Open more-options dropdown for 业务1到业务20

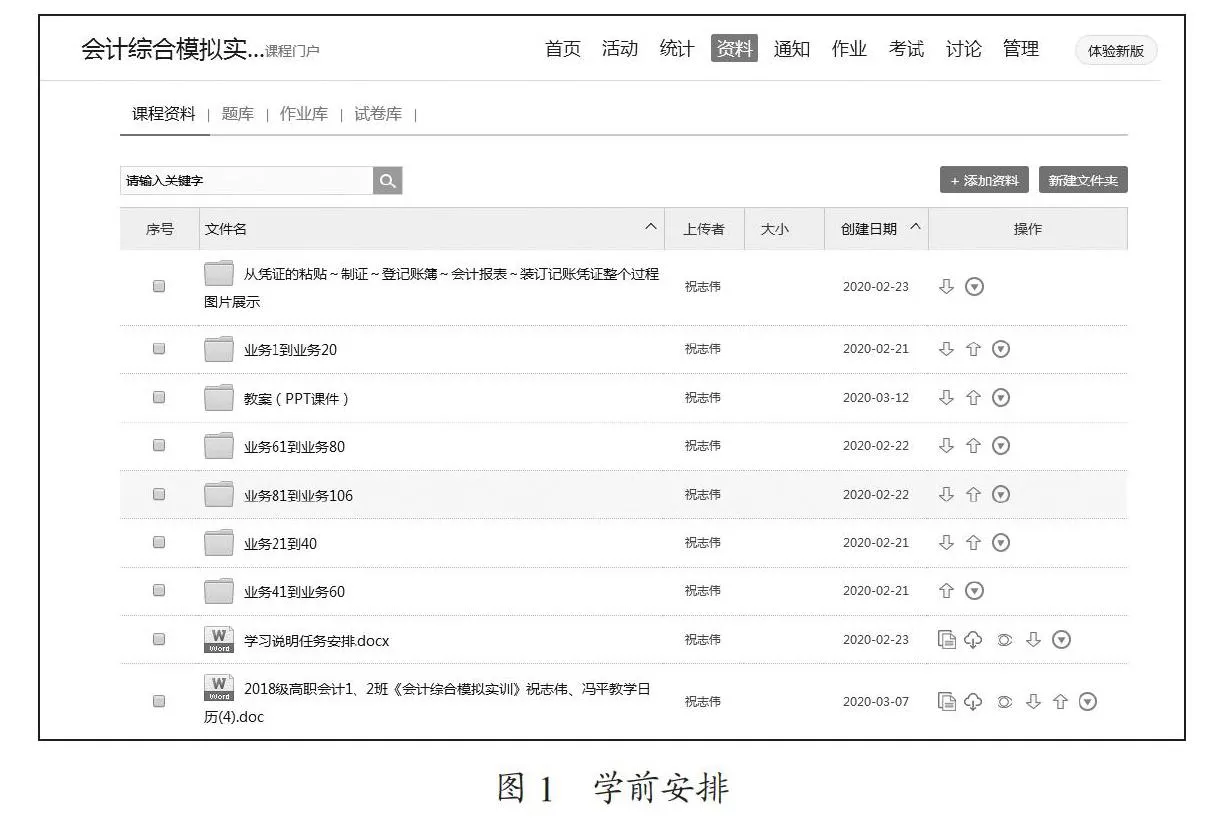[x=1001, y=349]
